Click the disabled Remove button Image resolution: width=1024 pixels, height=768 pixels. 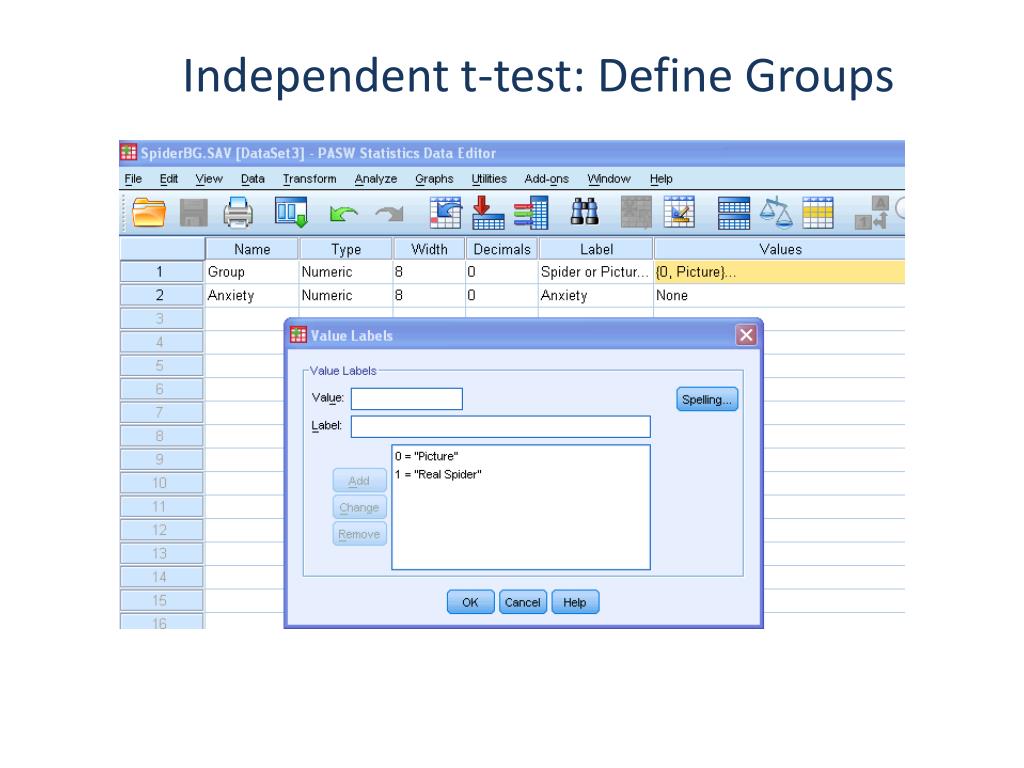click(359, 534)
